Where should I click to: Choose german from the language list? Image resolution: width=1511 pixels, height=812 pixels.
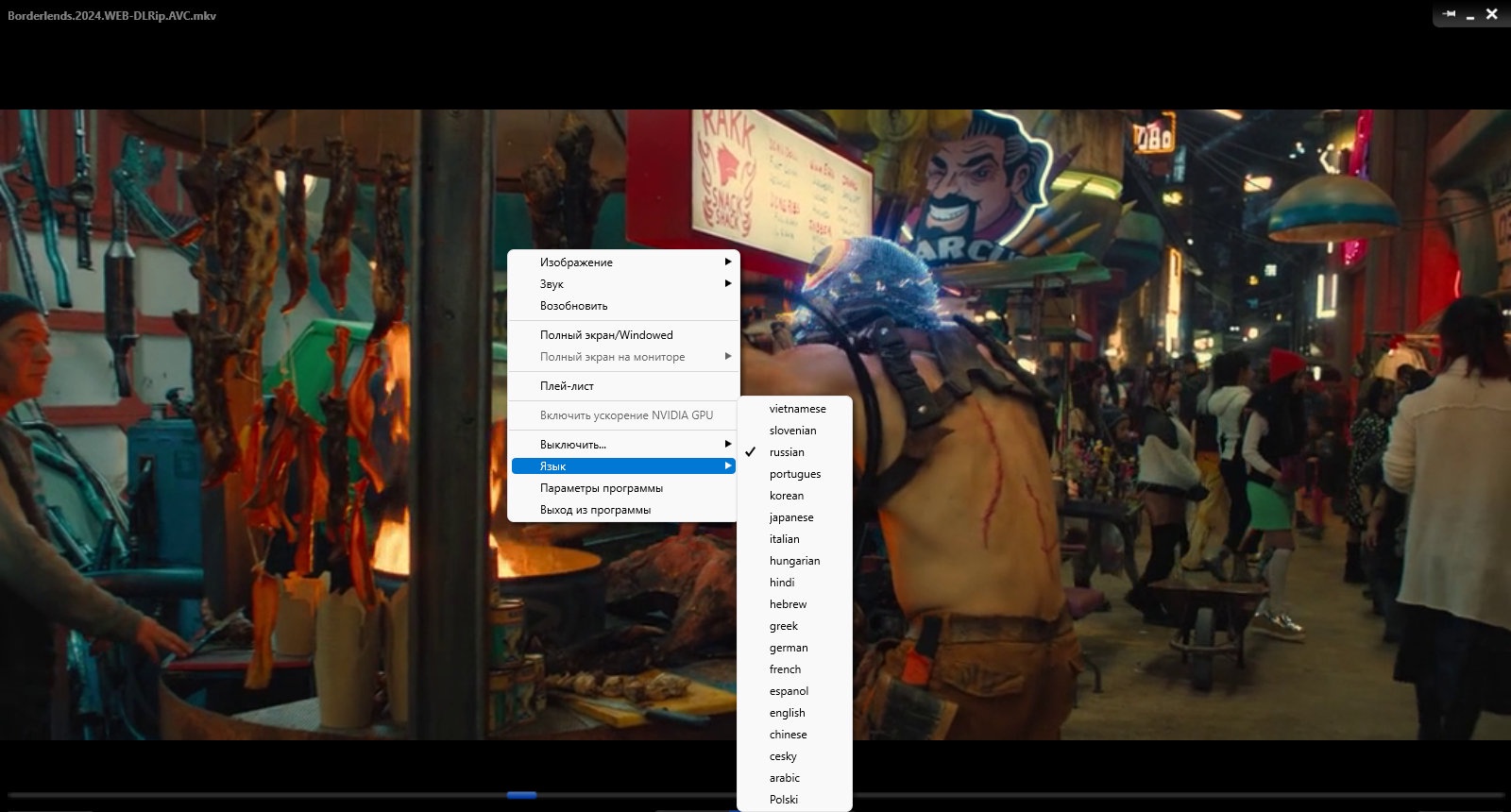[x=794, y=648]
